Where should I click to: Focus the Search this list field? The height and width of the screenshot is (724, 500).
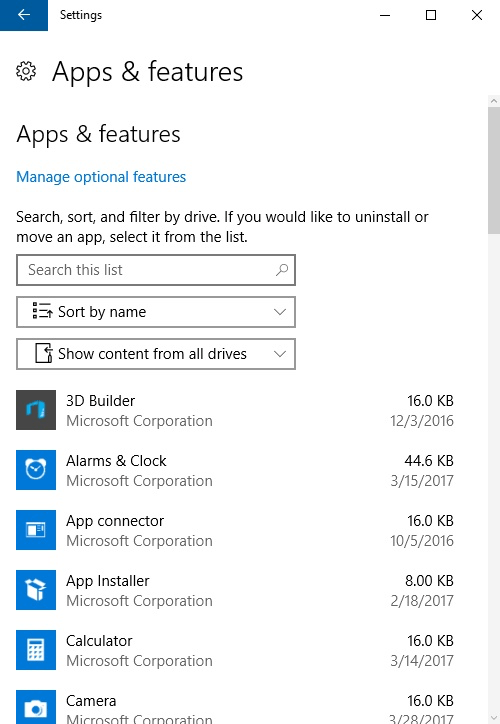click(156, 270)
